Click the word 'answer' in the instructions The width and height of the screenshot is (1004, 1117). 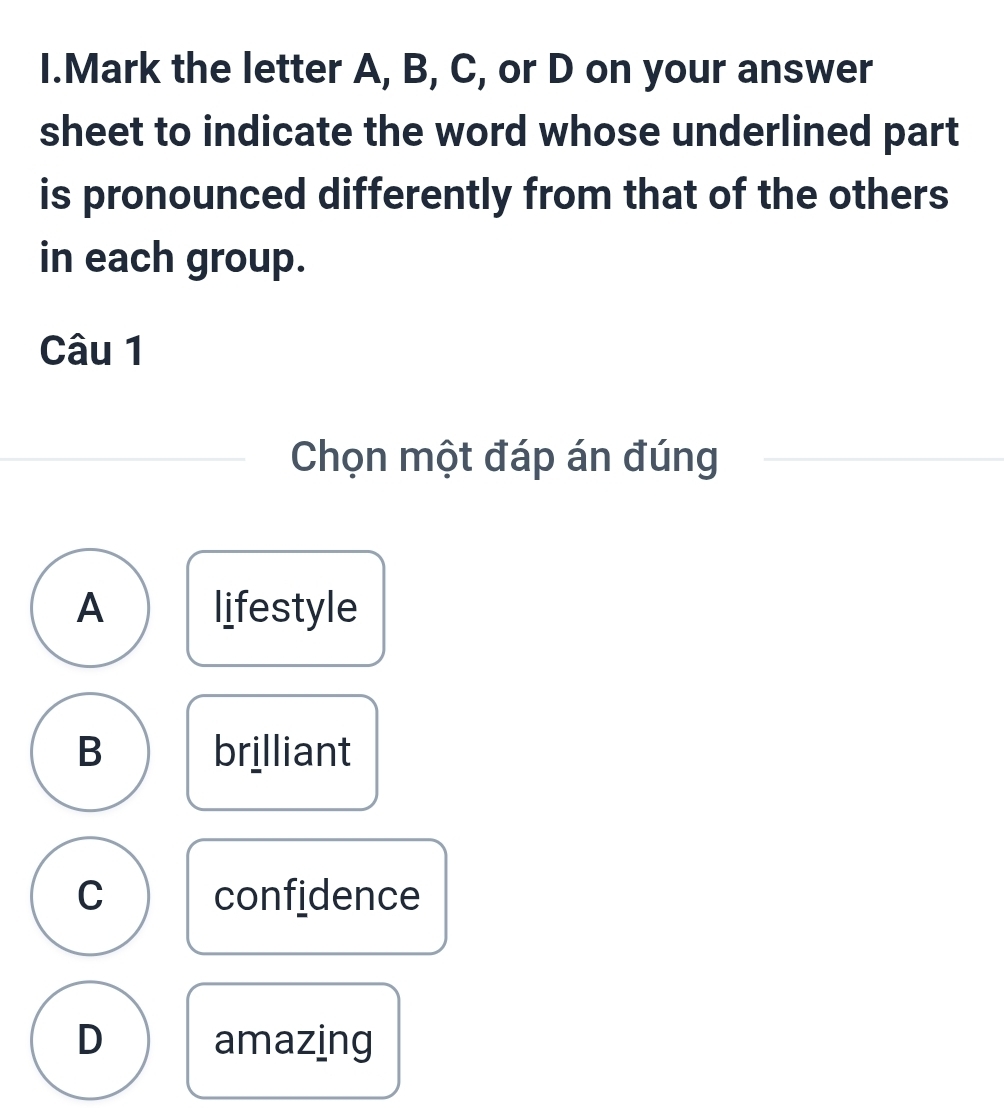(x=800, y=71)
